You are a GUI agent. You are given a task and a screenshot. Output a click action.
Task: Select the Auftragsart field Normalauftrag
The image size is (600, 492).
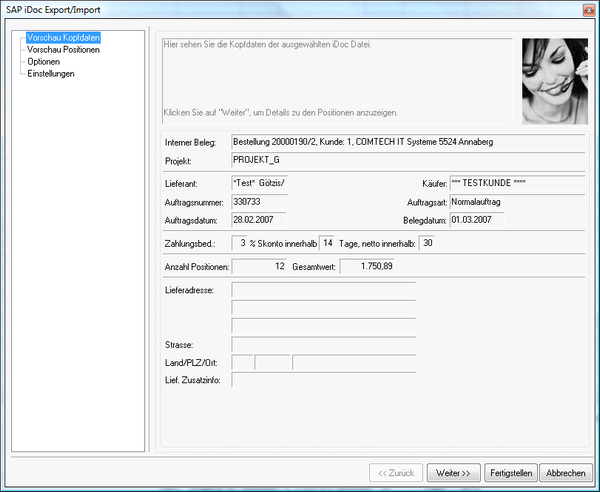tap(517, 202)
